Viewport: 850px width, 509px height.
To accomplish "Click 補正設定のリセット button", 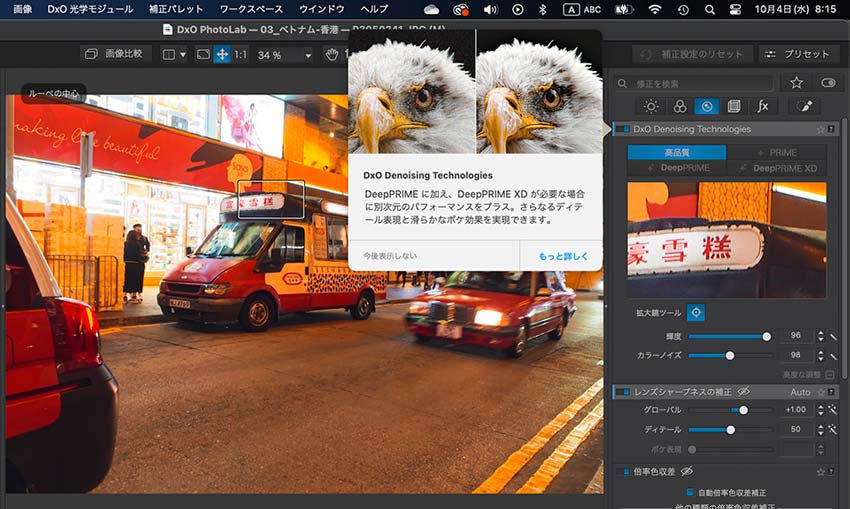I will coord(693,54).
